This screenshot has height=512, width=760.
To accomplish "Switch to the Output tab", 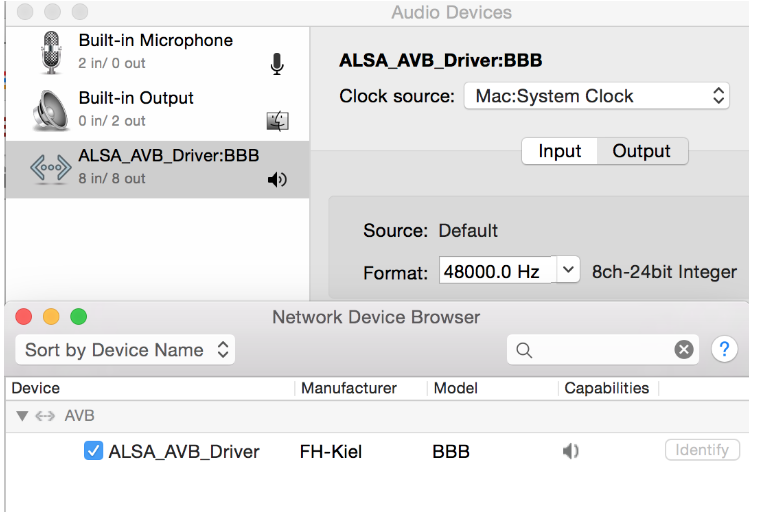I will tap(641, 151).
